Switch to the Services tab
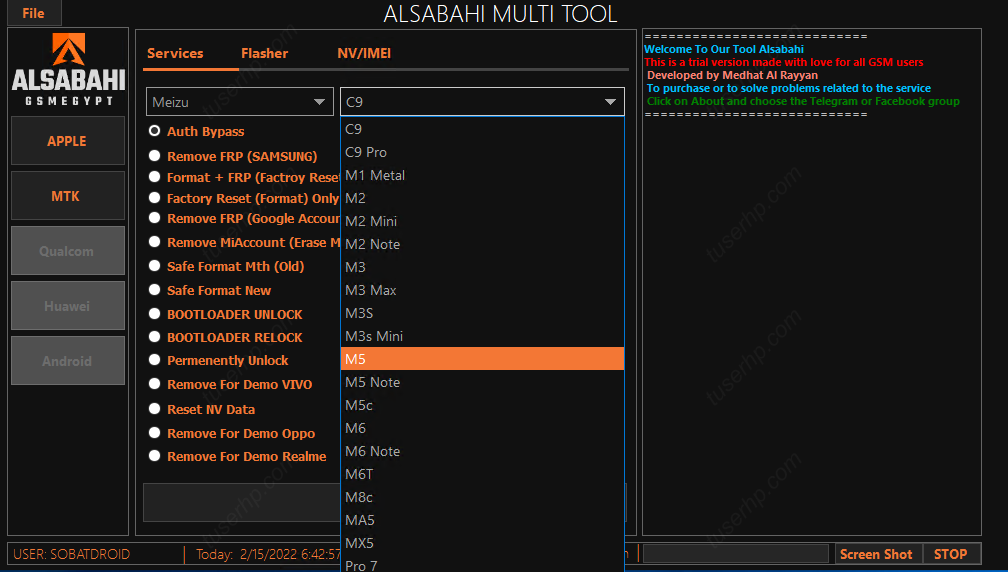The width and height of the screenshot is (1008, 572). [x=175, y=53]
